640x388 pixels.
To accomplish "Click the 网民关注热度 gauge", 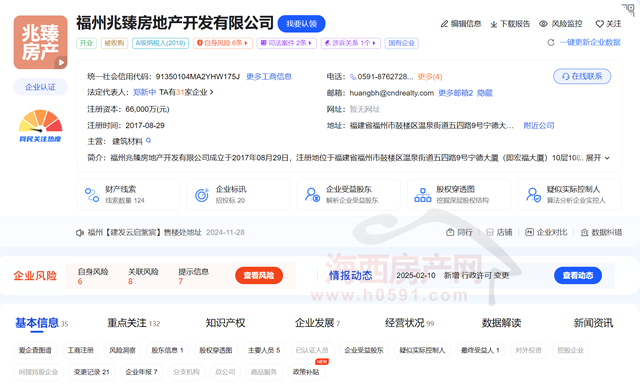I will point(40,126).
